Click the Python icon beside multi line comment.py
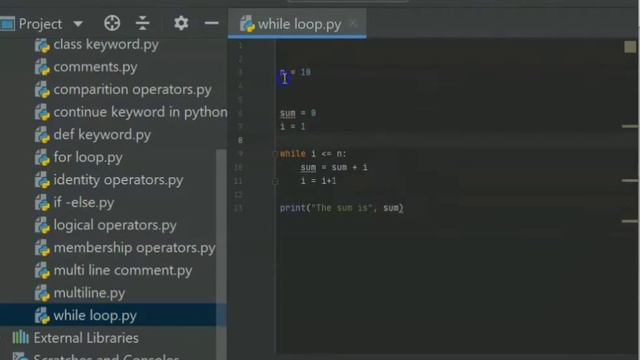 (x=42, y=271)
